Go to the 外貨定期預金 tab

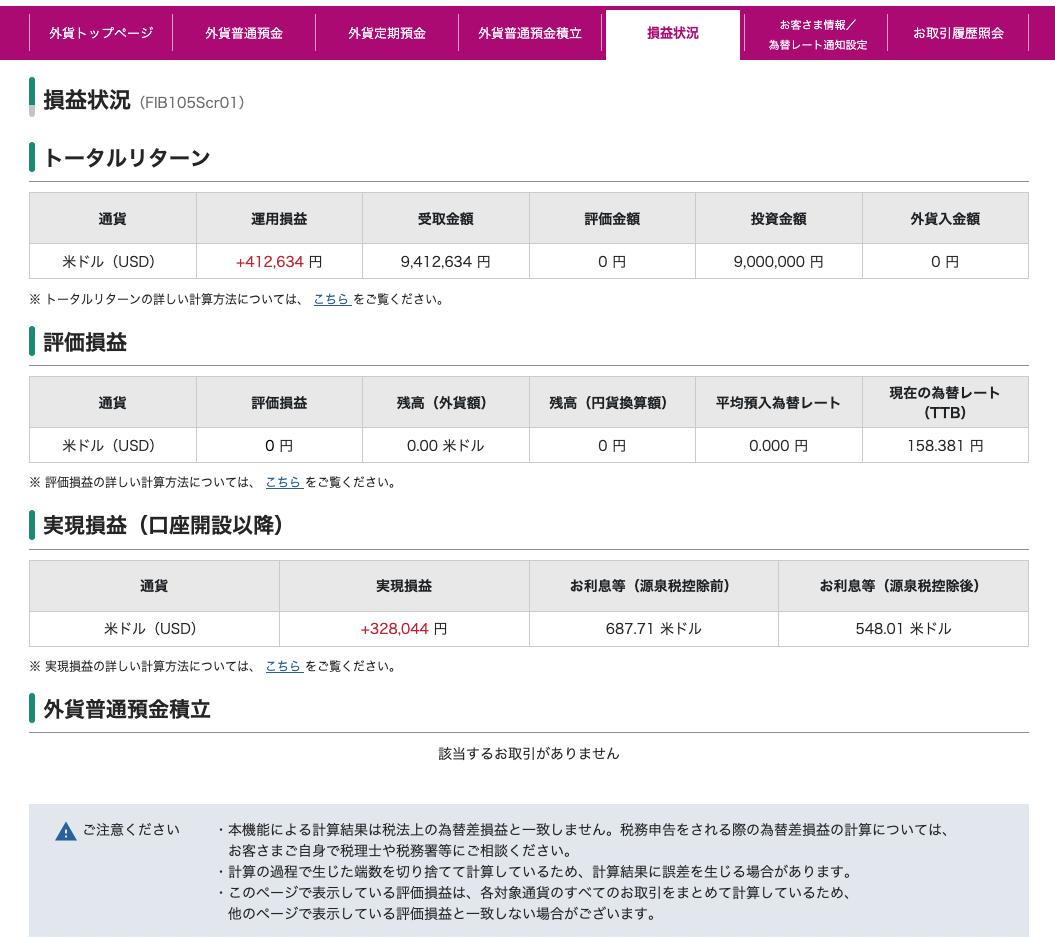pos(387,33)
